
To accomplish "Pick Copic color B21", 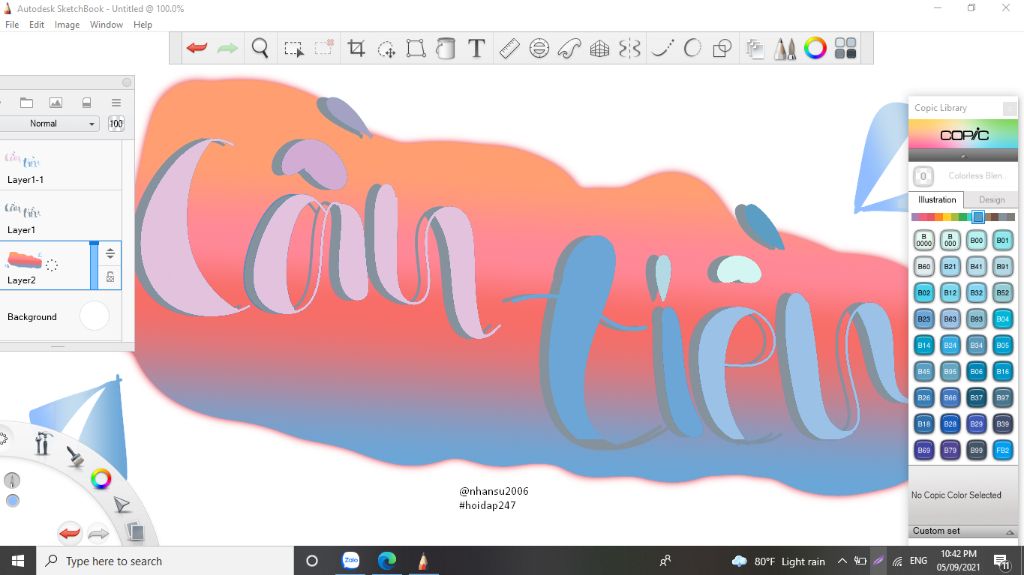I will 950,267.
